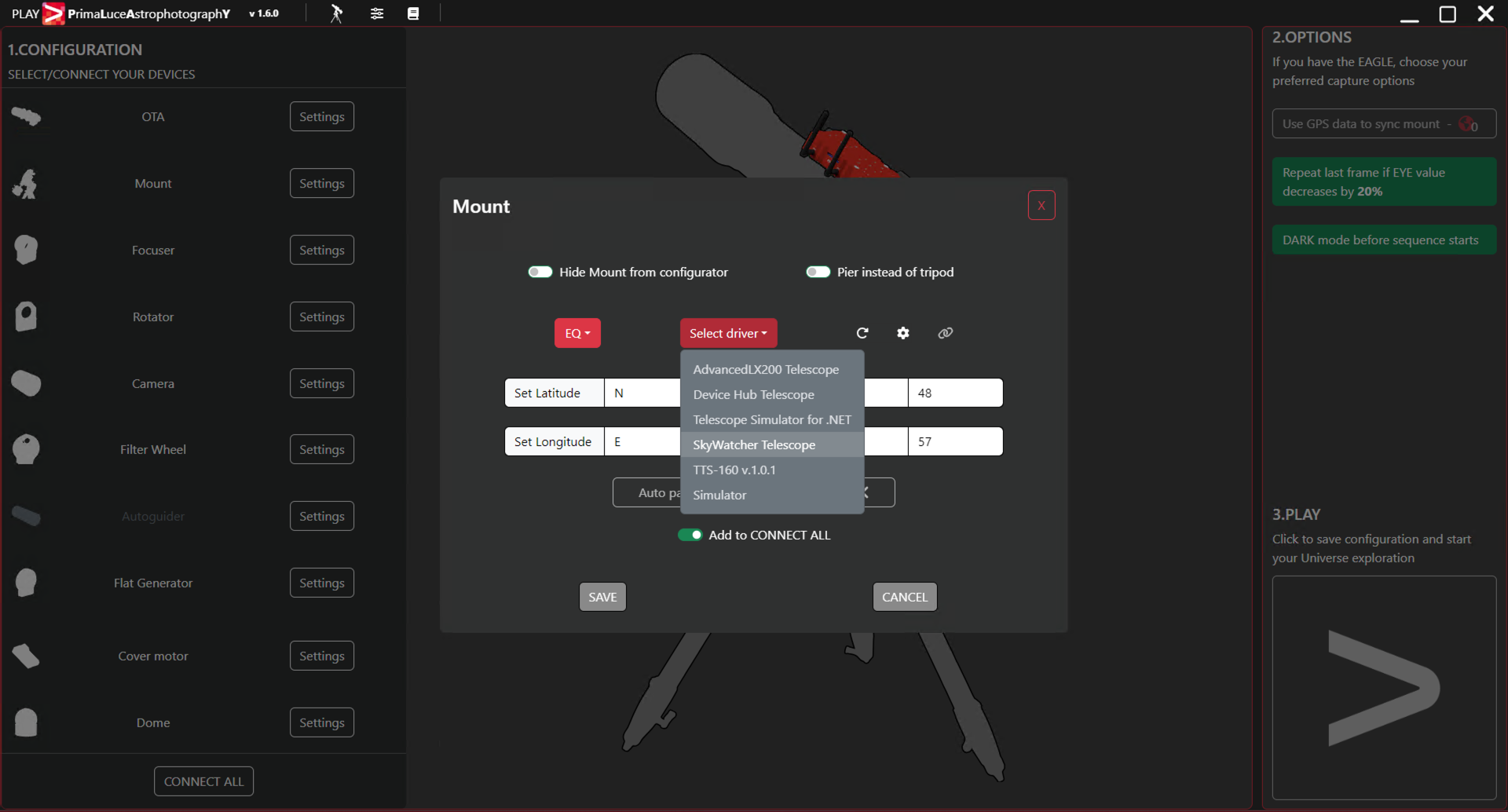Open Flat Generator Settings
Screen dimensions: 1508x812
point(322,583)
